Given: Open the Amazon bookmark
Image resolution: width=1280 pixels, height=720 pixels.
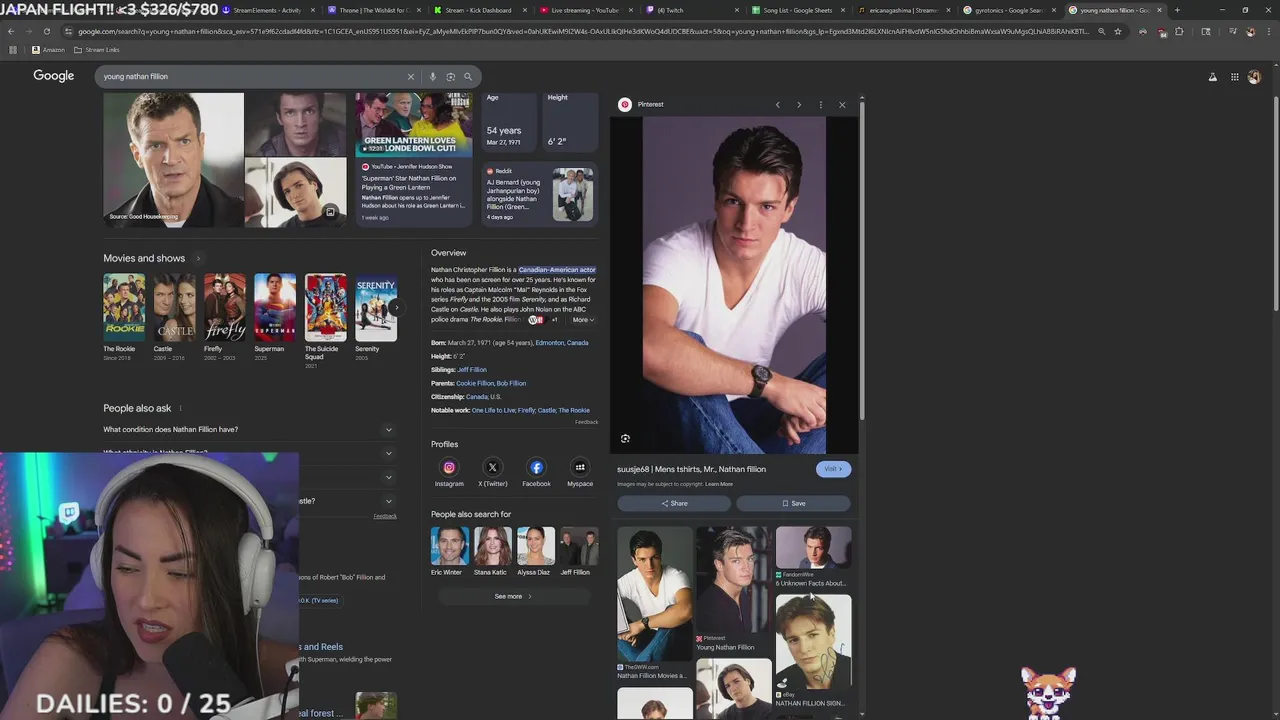Looking at the screenshot, I should [48, 49].
